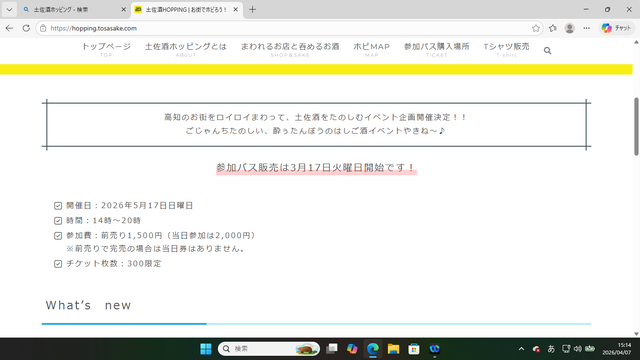Screen dimensions: 640x360
Task: Open the まわれるお店と呑めるお酒 menu item
Action: tap(290, 49)
